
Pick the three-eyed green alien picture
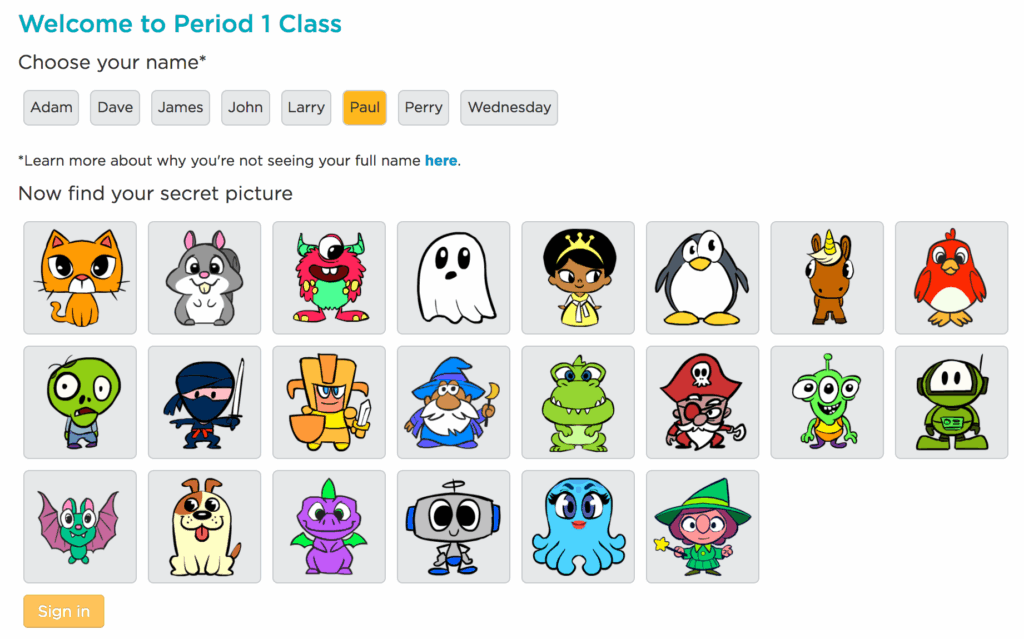click(x=827, y=402)
